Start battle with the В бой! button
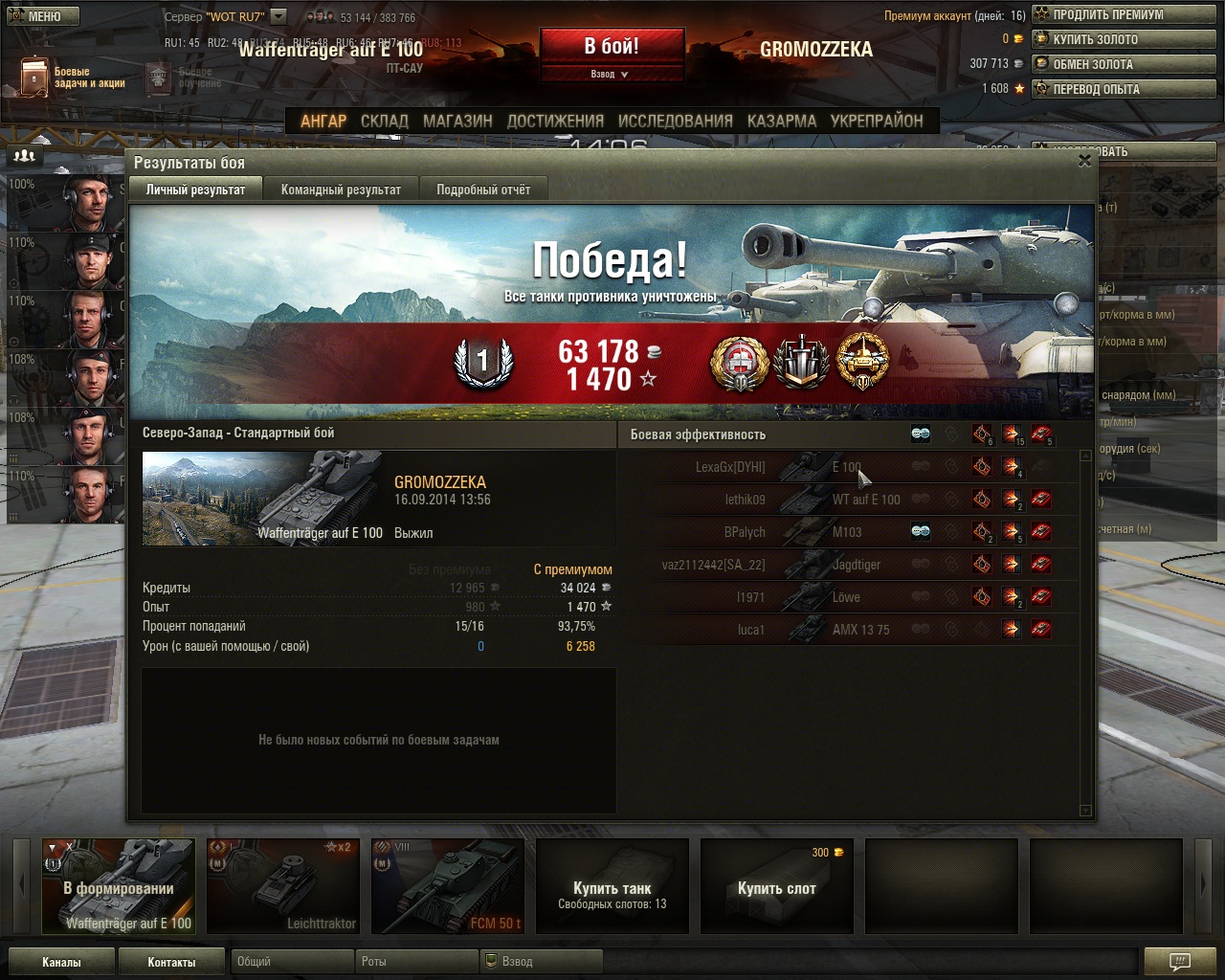1225x980 pixels. click(612, 46)
